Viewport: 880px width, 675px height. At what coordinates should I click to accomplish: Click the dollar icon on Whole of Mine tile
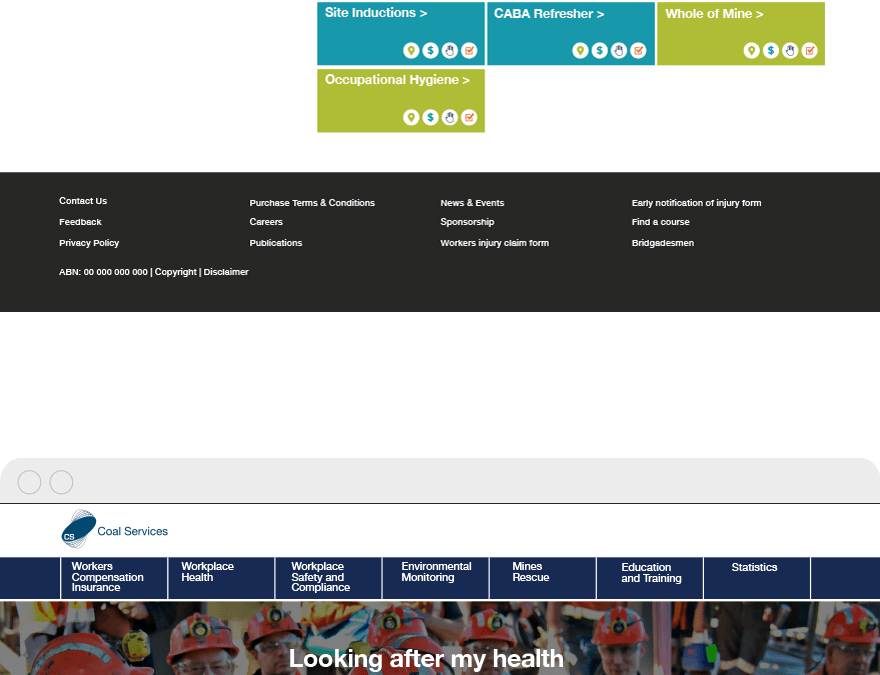click(x=771, y=50)
